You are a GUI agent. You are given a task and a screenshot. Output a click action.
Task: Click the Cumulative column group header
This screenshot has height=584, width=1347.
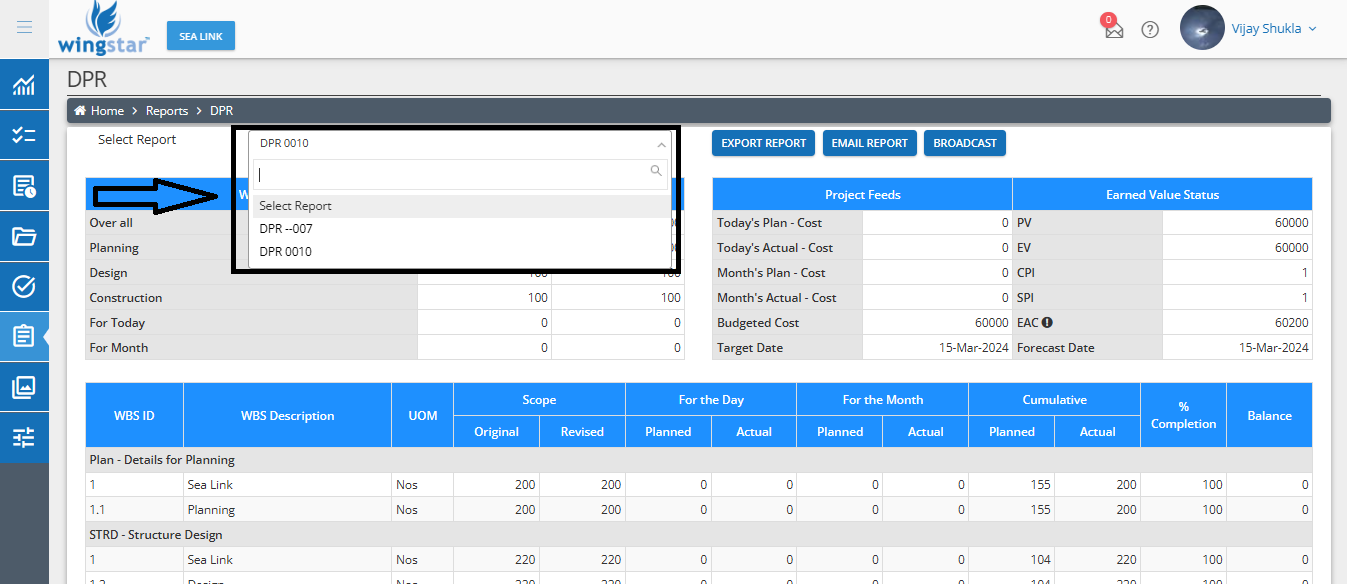[1055, 400]
